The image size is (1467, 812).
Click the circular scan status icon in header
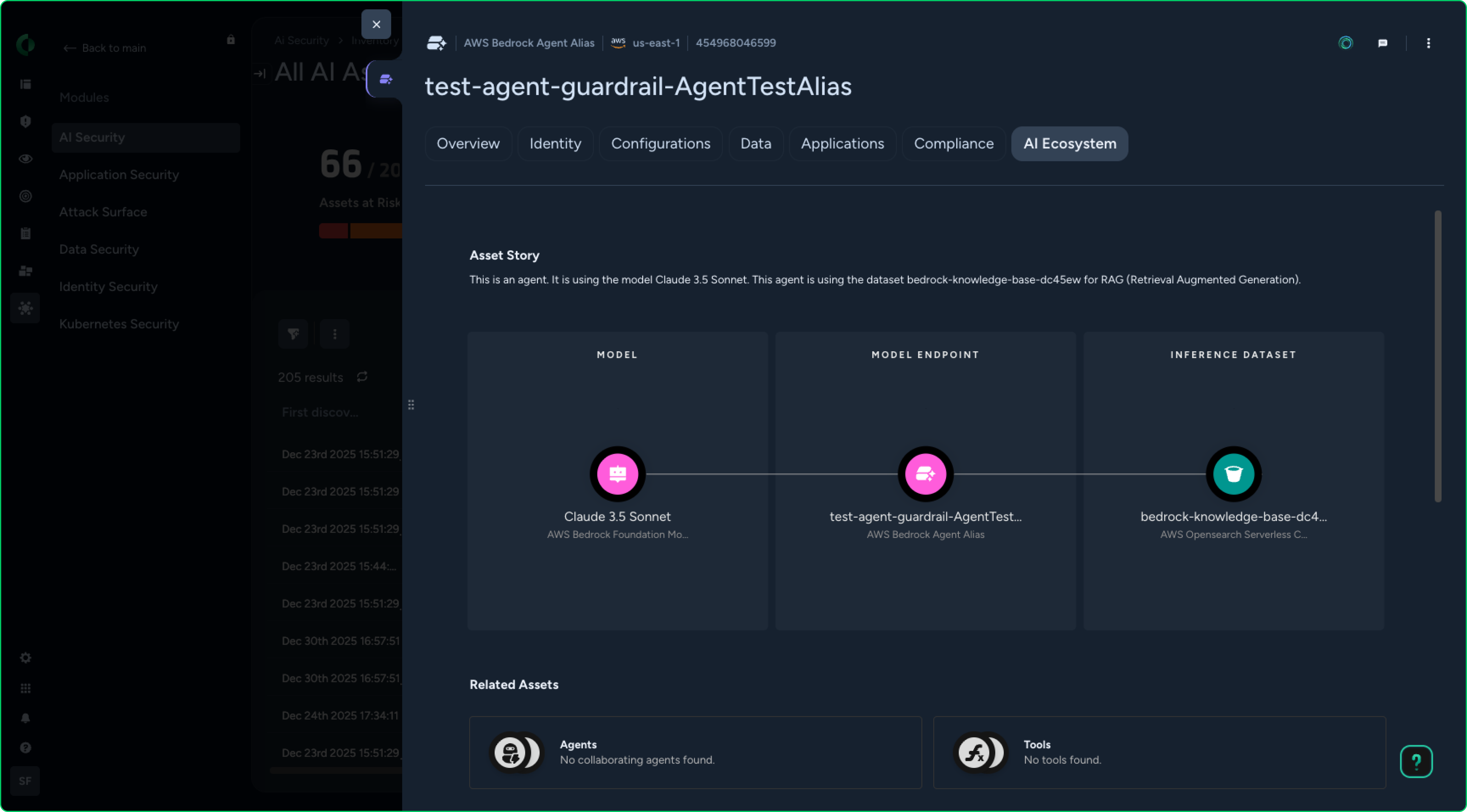(x=1346, y=43)
